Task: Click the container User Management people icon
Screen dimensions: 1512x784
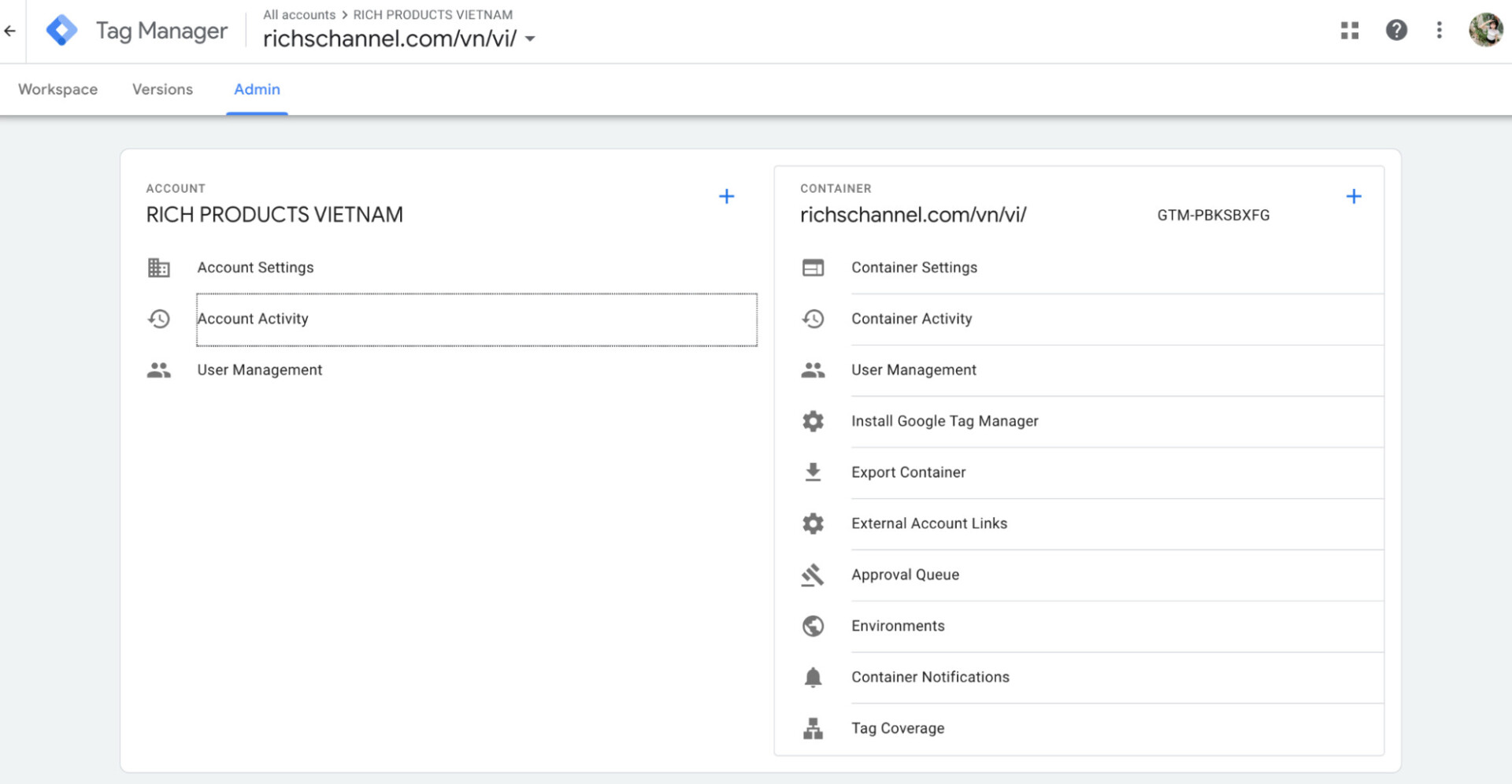Action: [x=813, y=370]
